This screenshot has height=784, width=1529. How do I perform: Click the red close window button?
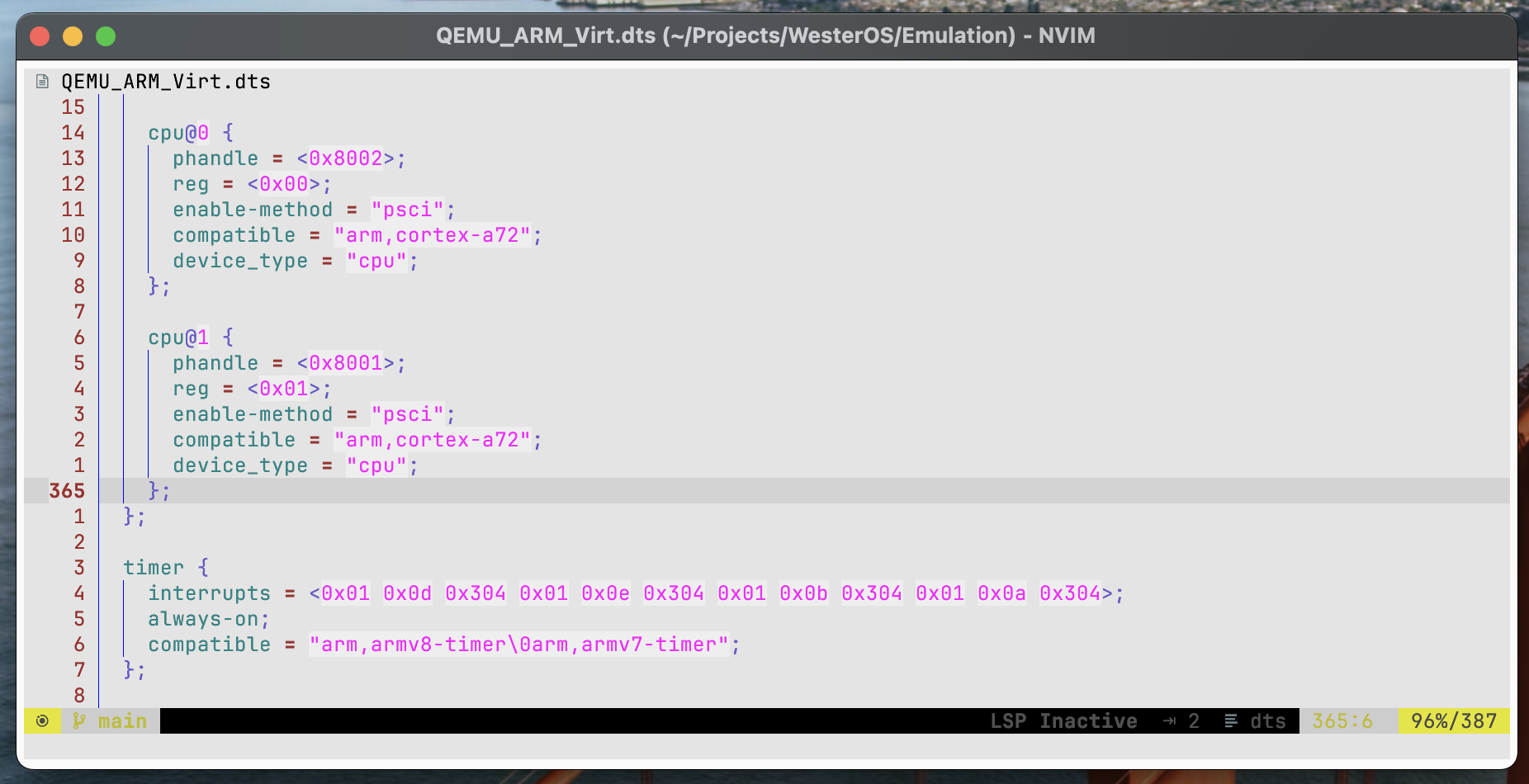click(40, 36)
